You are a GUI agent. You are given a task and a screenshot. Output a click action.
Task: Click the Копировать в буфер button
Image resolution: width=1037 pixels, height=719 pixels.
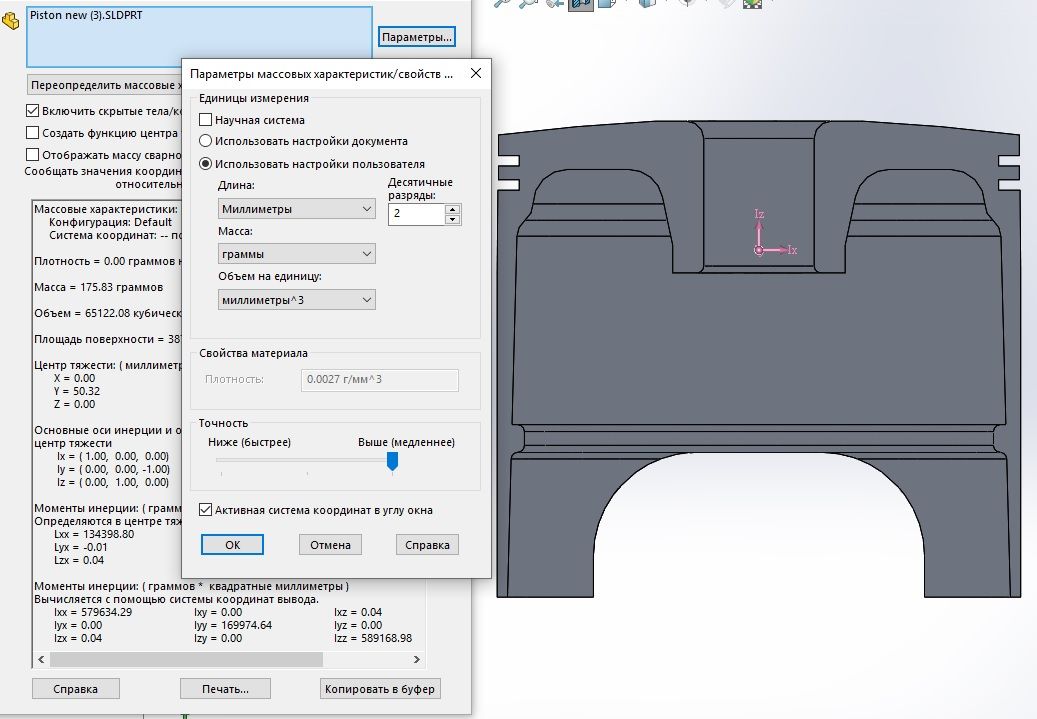[380, 689]
